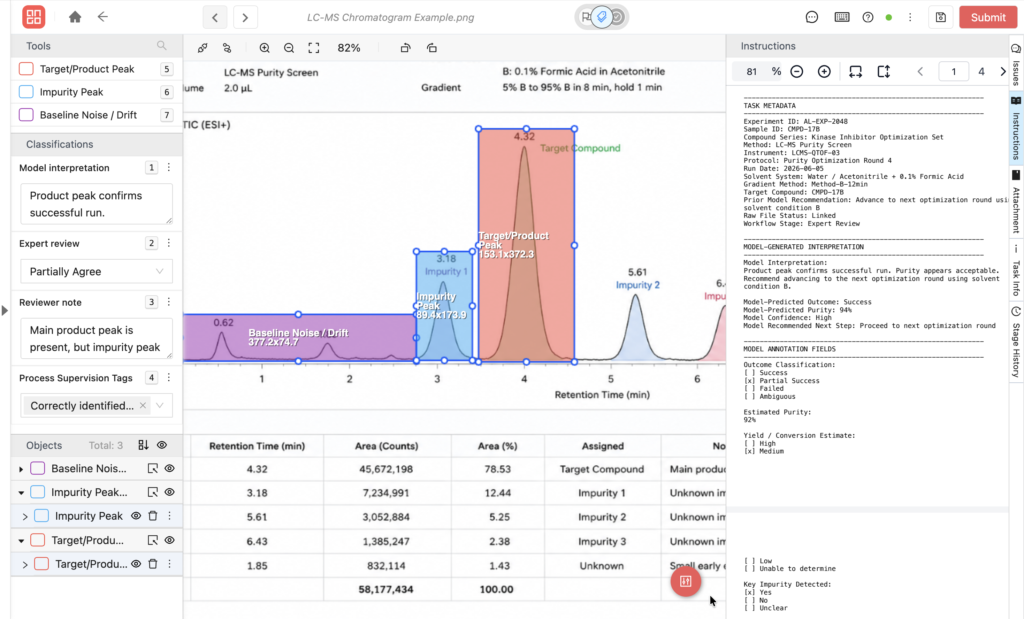
Task: Hide the Impurity Peak object
Action: pyautogui.click(x=136, y=516)
